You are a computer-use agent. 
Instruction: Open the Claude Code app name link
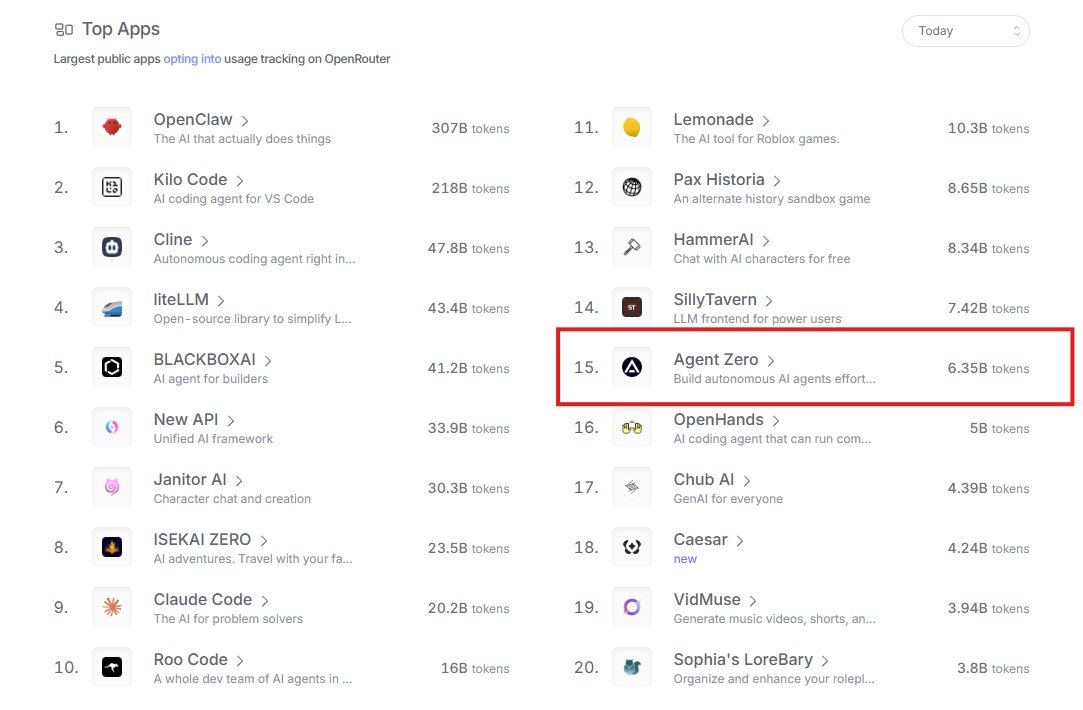click(x=202, y=599)
